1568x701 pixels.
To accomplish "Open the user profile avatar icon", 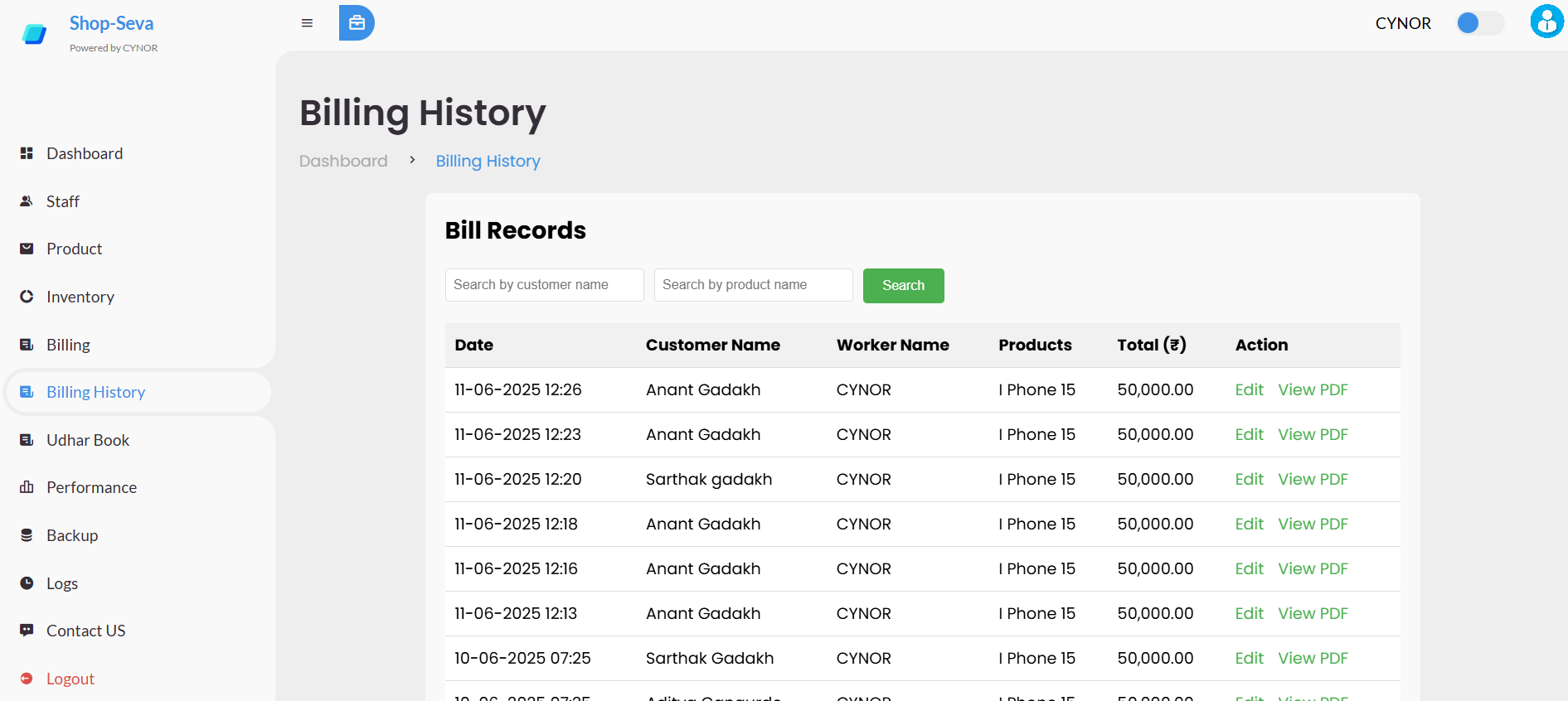I will coord(1546,22).
